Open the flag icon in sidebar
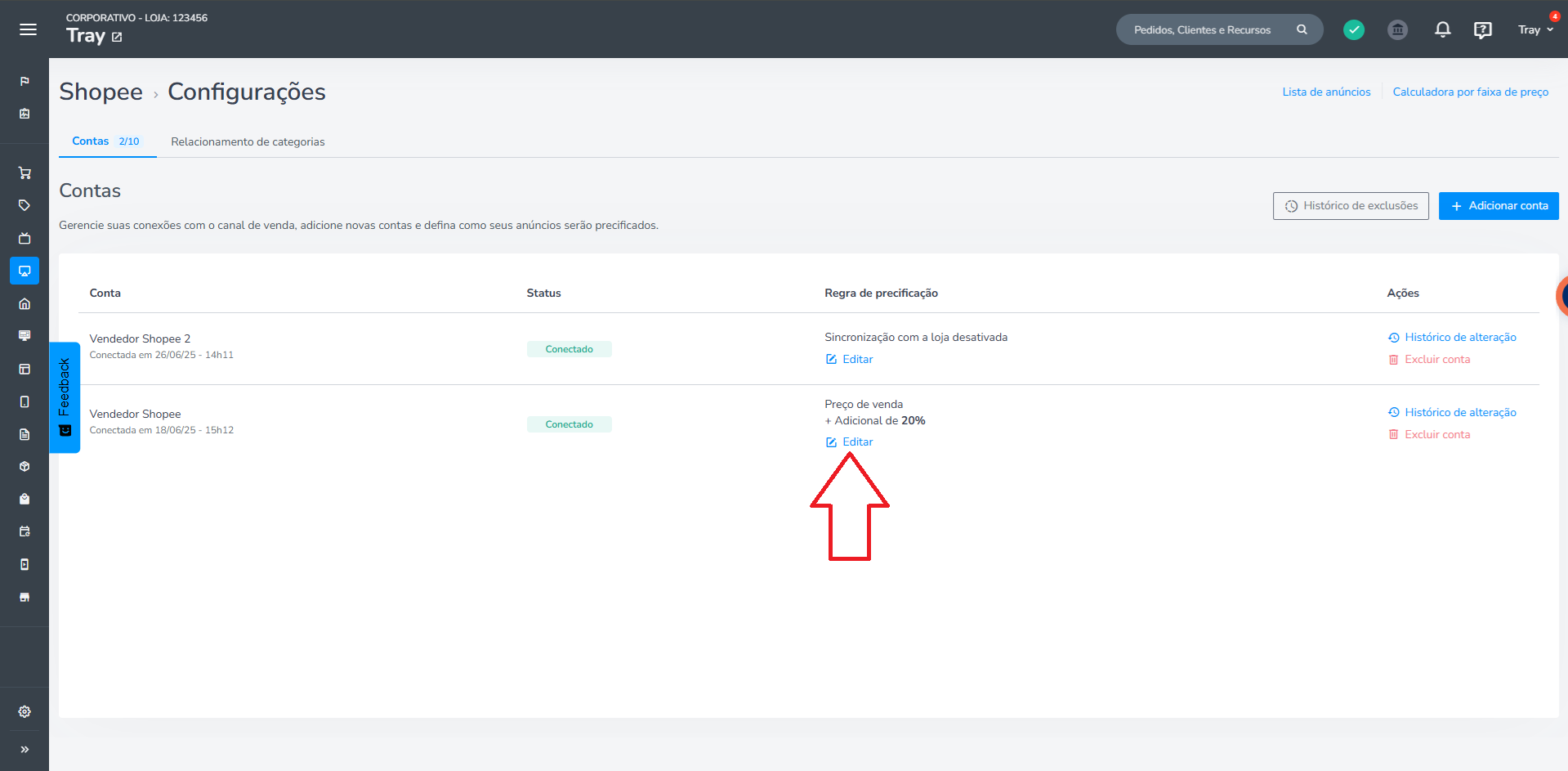 pyautogui.click(x=25, y=81)
